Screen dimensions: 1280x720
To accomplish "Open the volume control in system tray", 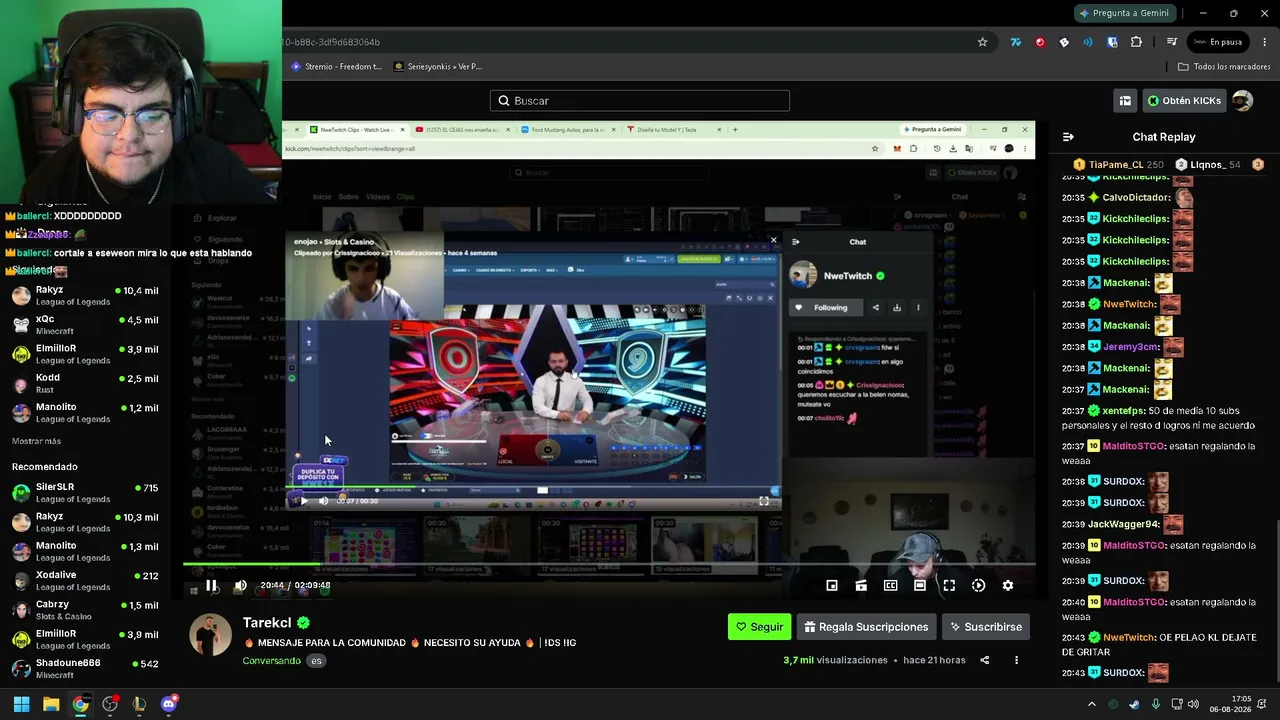I will [x=1193, y=704].
